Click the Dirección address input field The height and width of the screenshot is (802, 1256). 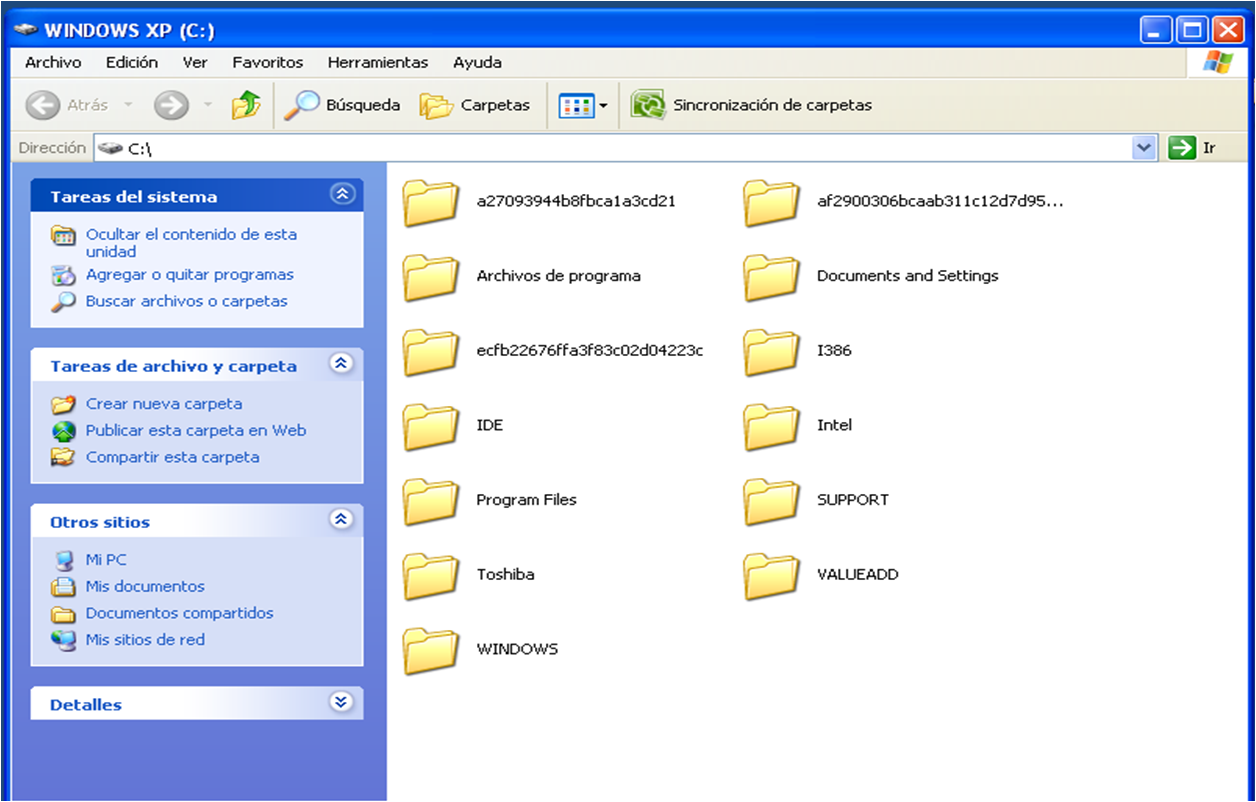click(x=630, y=148)
